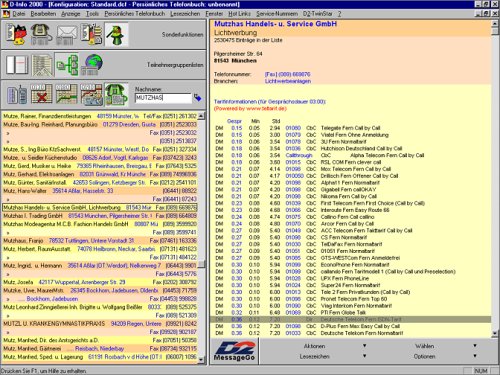Select the Mutz, Gerhard, Elektroanlagen entry
The height and width of the screenshot is (375, 500).
pyautogui.click(x=100, y=174)
